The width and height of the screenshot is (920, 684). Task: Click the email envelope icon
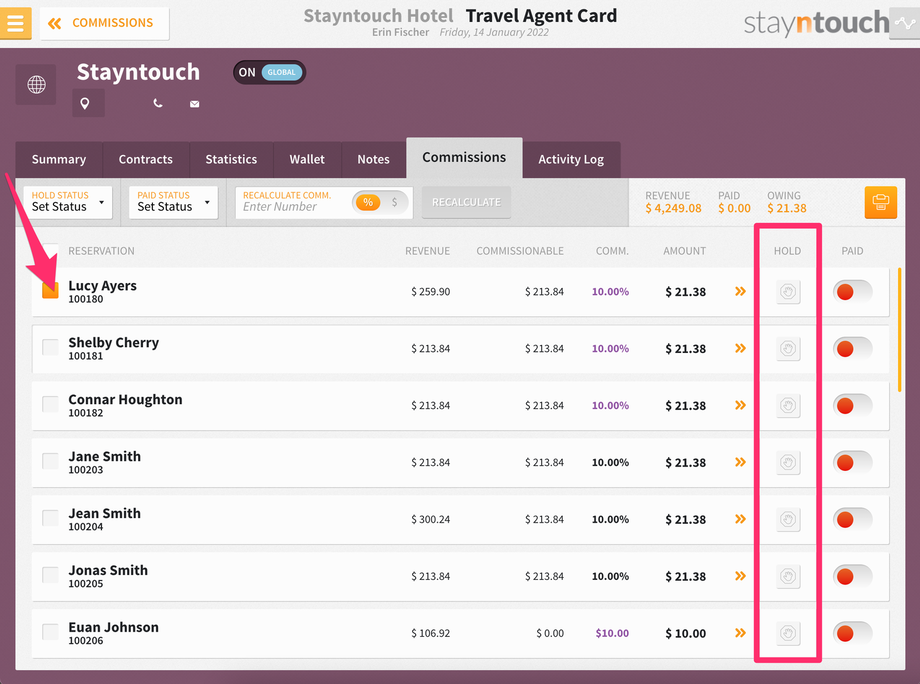194,104
